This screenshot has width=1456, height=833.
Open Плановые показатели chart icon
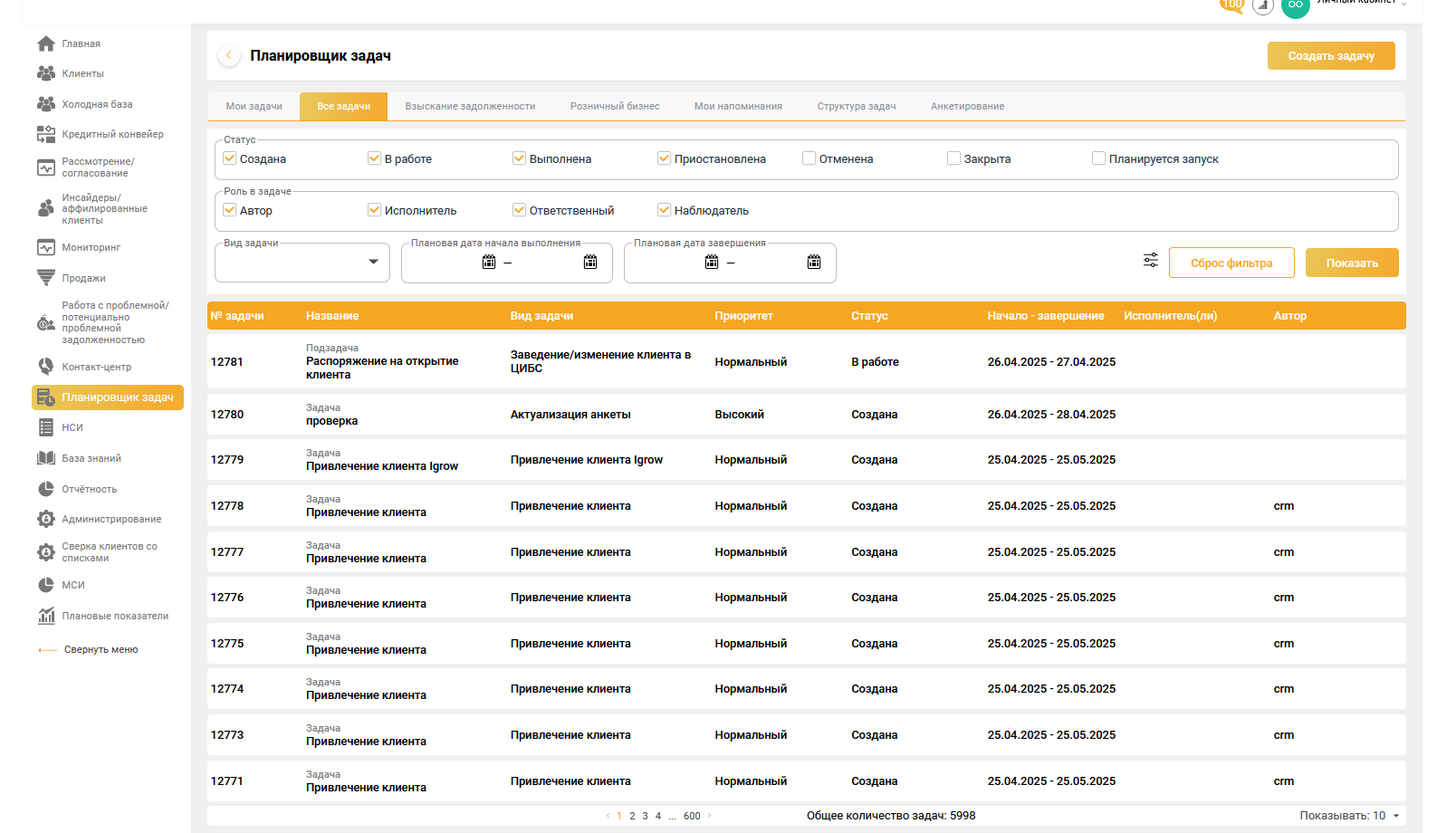pyautogui.click(x=46, y=616)
